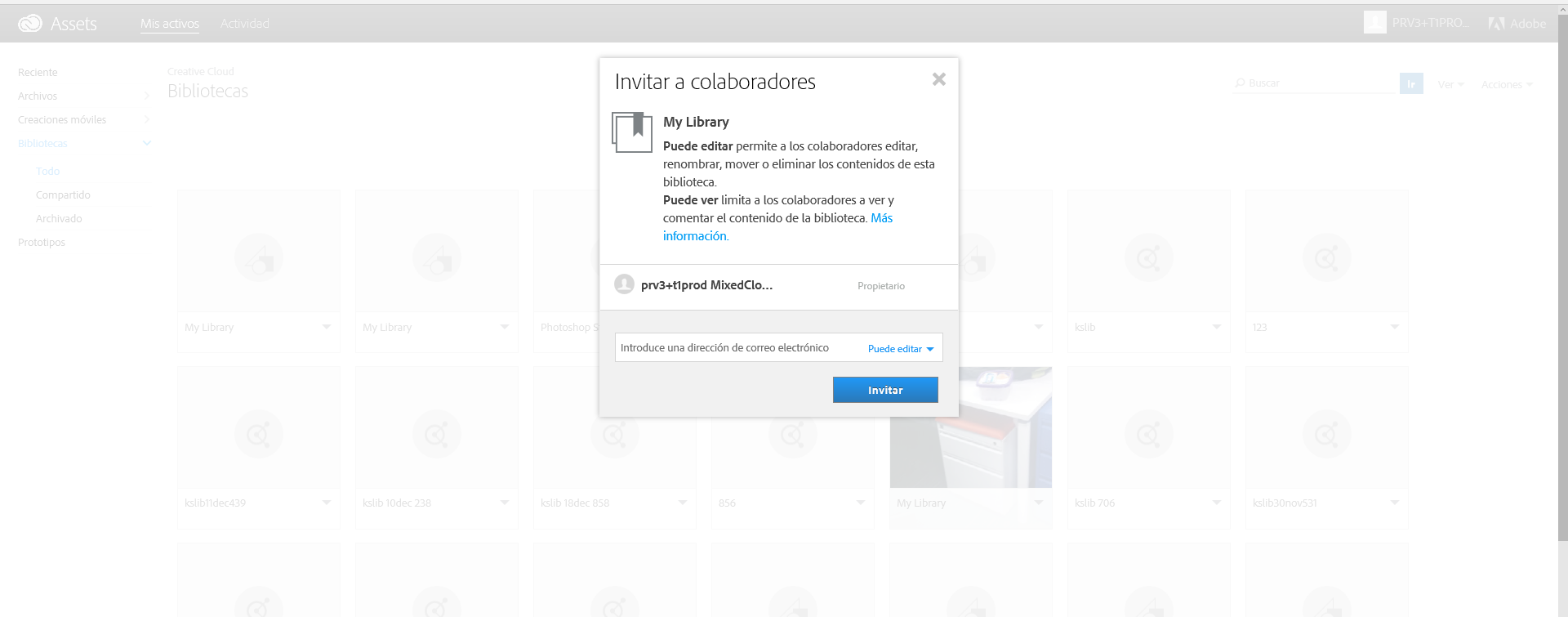Click the search magnifier icon
This screenshot has height=617, width=1568.
[x=1240, y=83]
